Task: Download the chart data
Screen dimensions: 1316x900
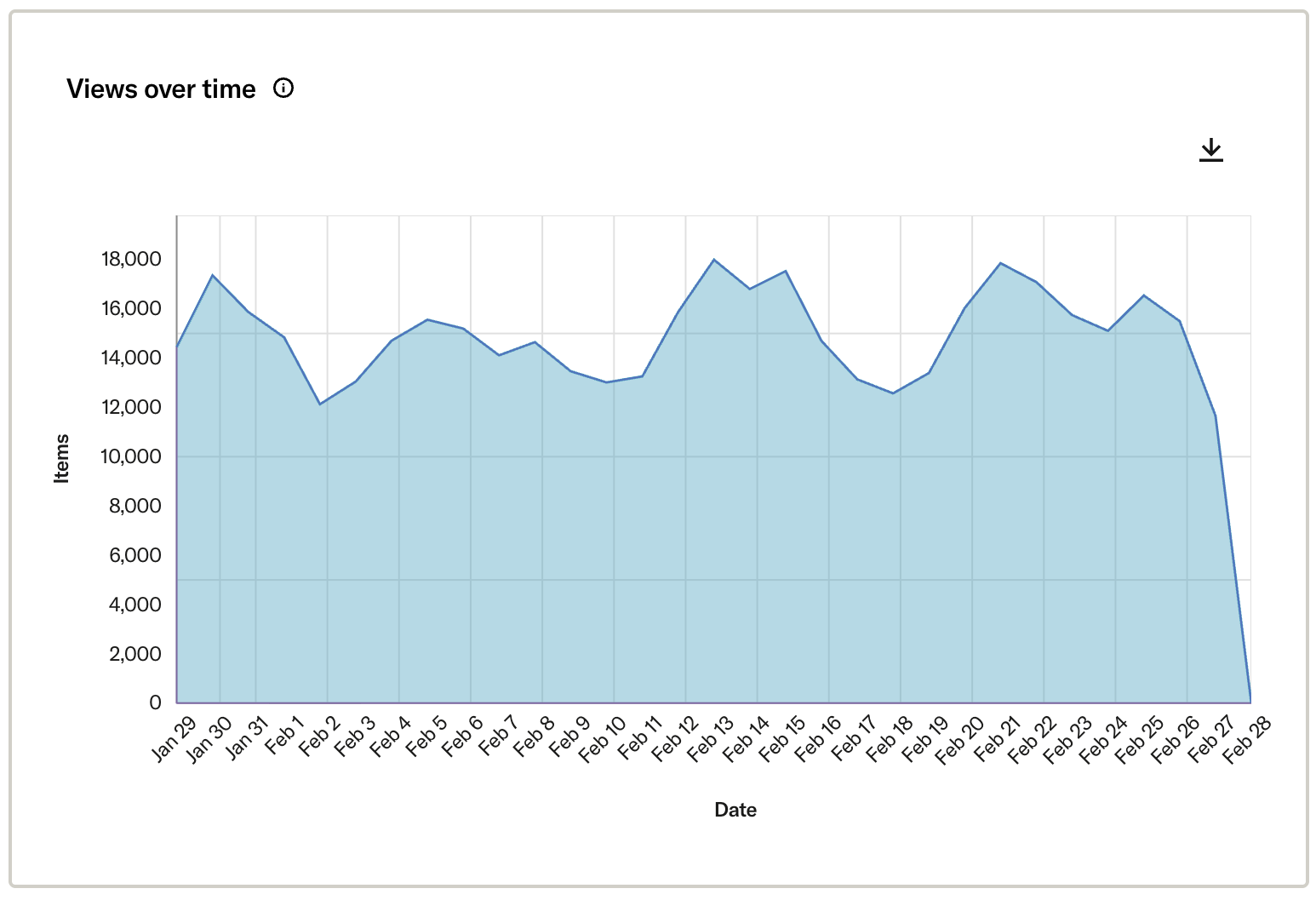Action: coord(1211,150)
